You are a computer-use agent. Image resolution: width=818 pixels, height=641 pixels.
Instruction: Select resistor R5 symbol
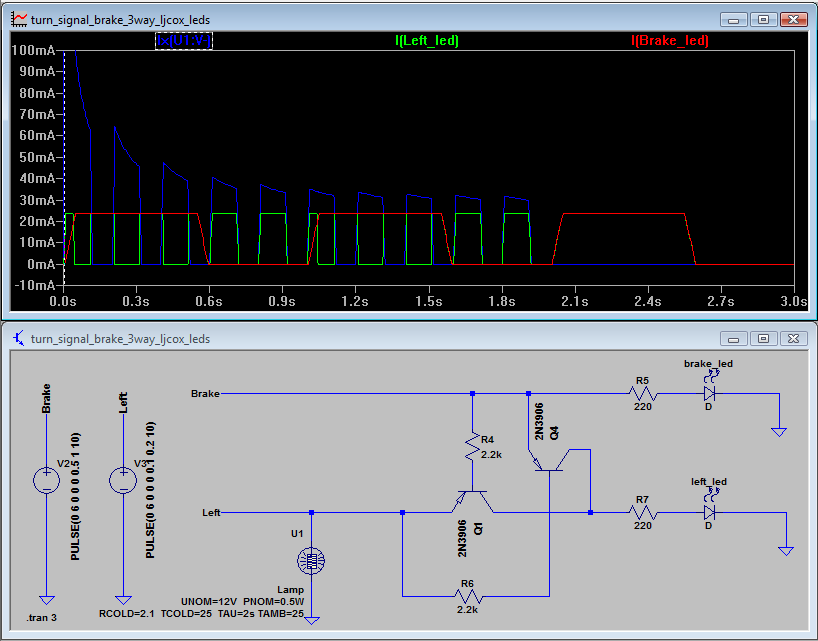(643, 393)
